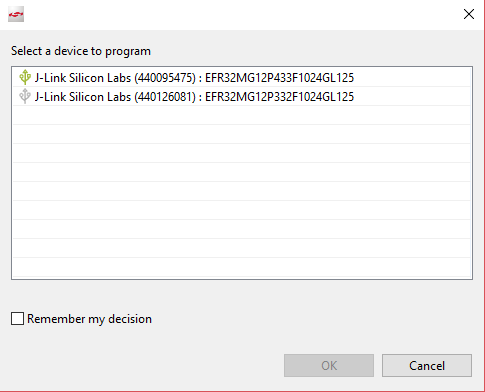
Task: Enable the Remember my decision checkbox
Action: point(17,319)
